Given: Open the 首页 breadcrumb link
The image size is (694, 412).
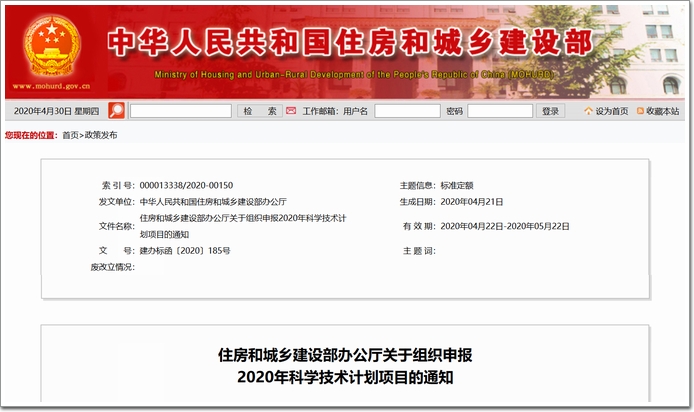Looking at the screenshot, I should point(70,135).
